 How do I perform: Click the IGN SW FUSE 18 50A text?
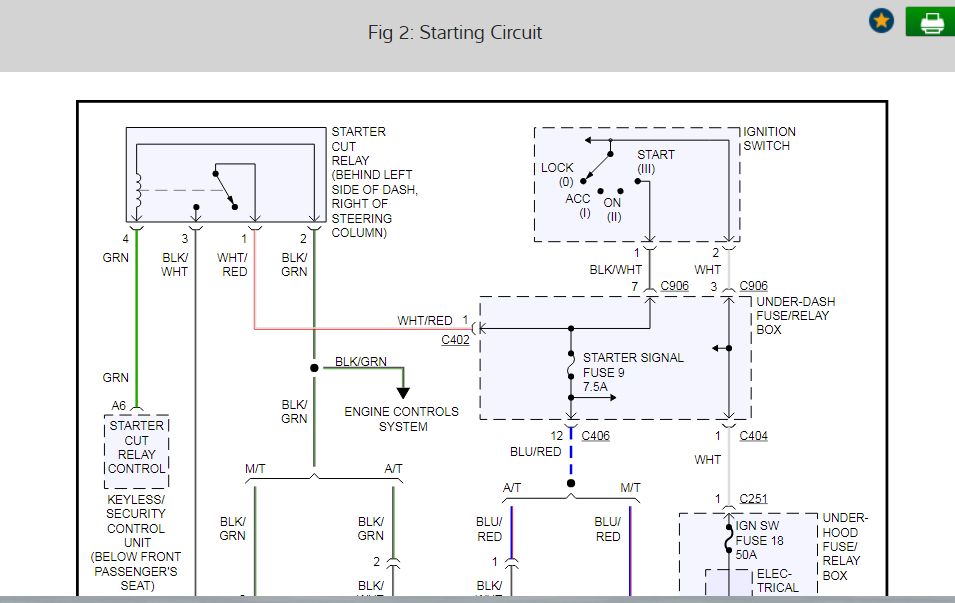(759, 540)
